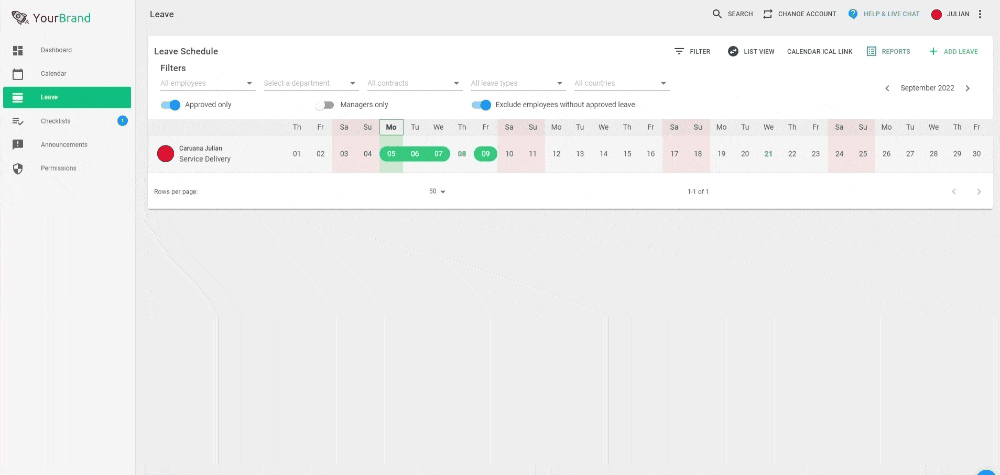Toggle Exclude employees without approved leave
The height and width of the screenshot is (475, 1000).
pyautogui.click(x=481, y=105)
